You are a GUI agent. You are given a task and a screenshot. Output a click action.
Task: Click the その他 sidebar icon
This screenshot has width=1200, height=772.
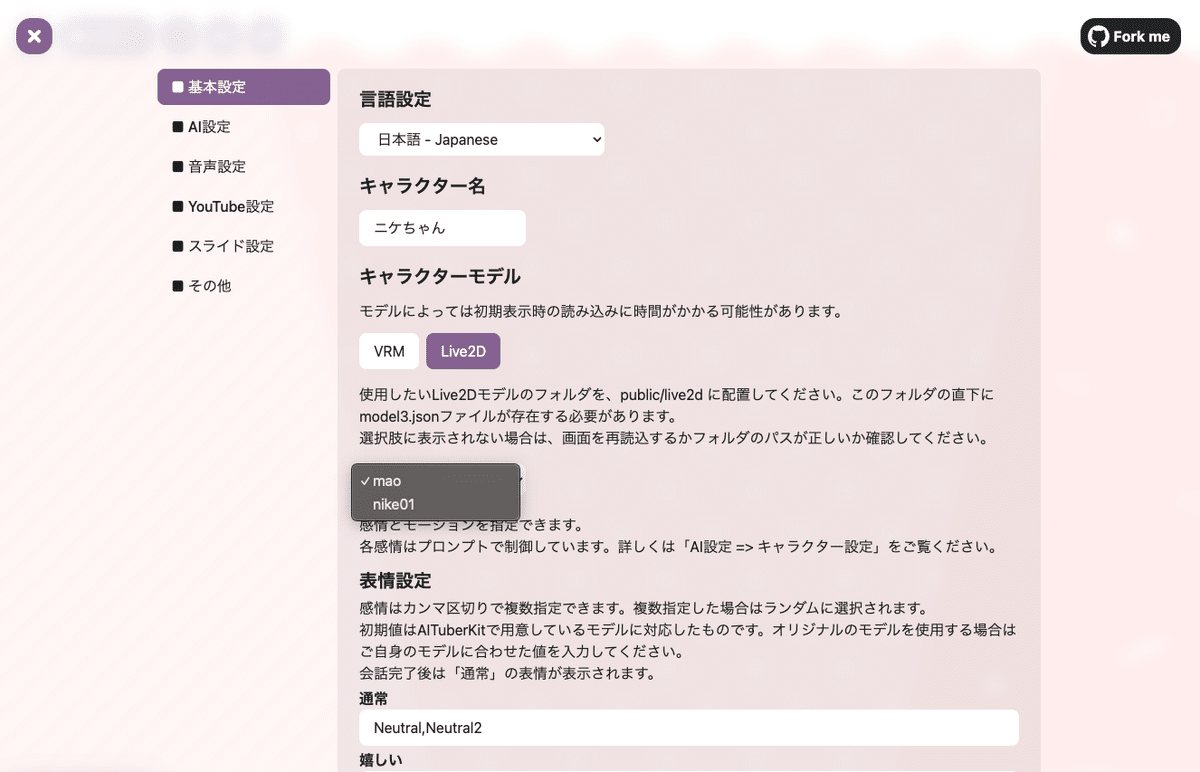[x=176, y=286]
